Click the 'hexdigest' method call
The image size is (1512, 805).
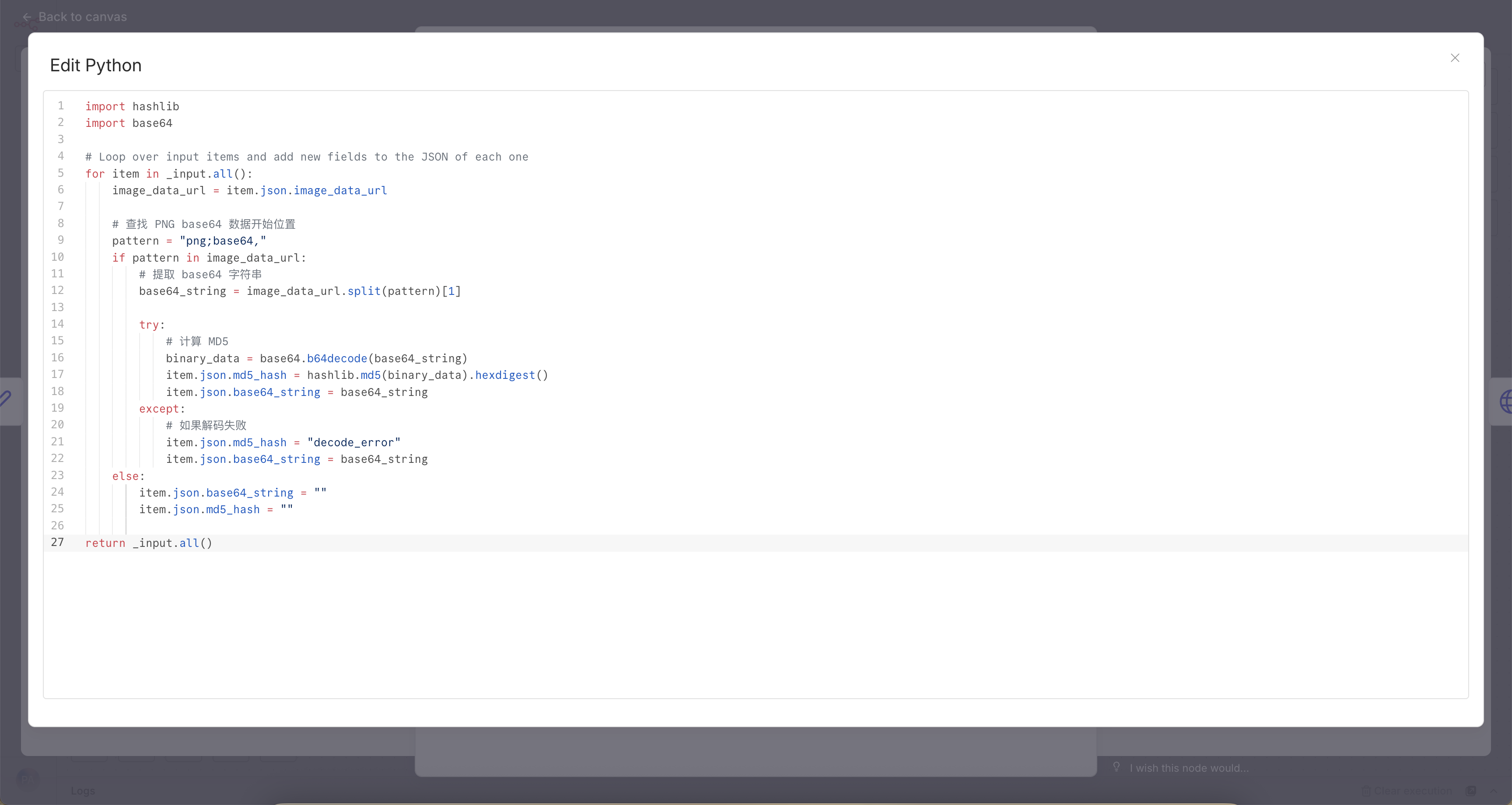click(505, 375)
